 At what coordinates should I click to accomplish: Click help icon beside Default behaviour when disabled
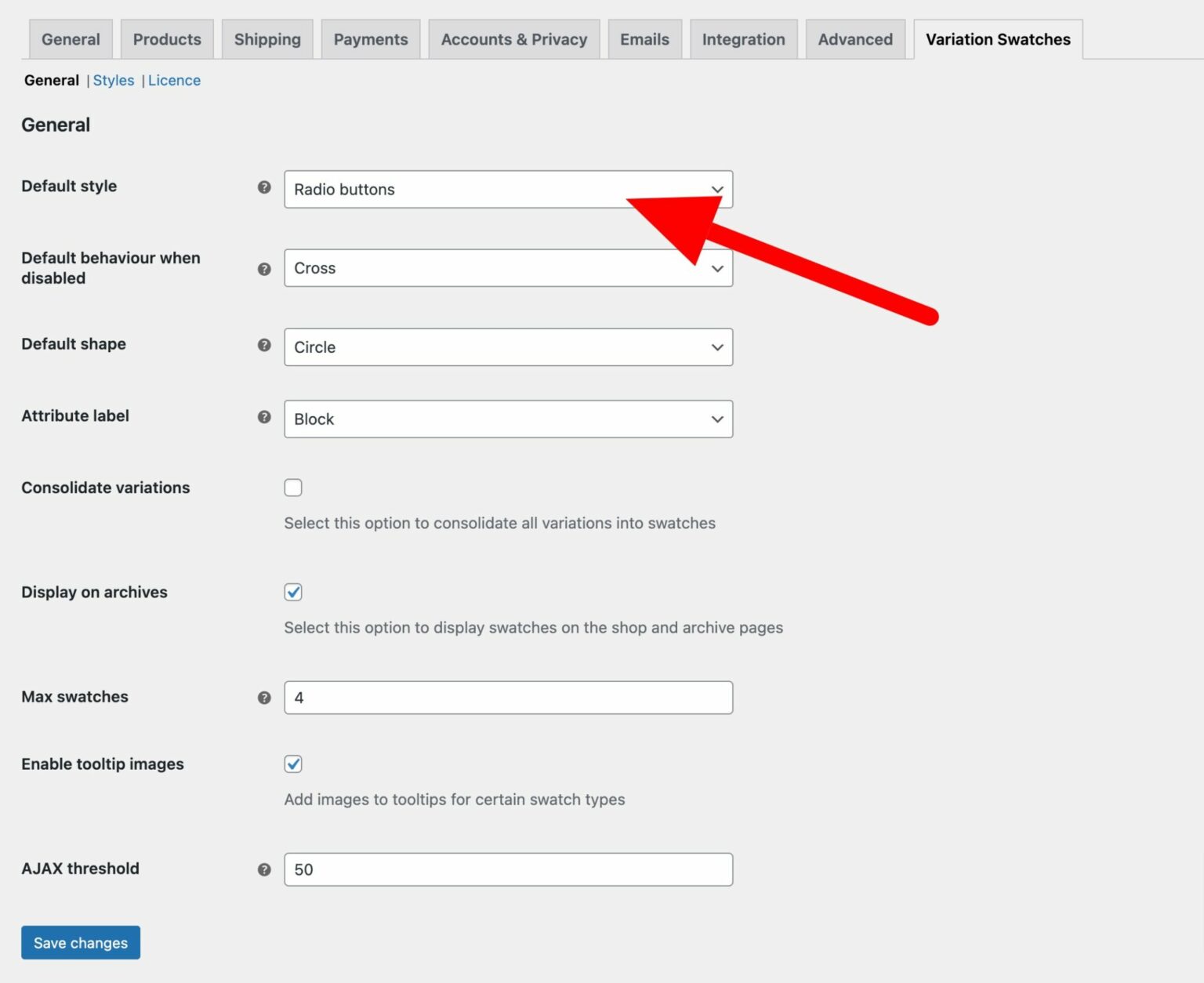264,269
